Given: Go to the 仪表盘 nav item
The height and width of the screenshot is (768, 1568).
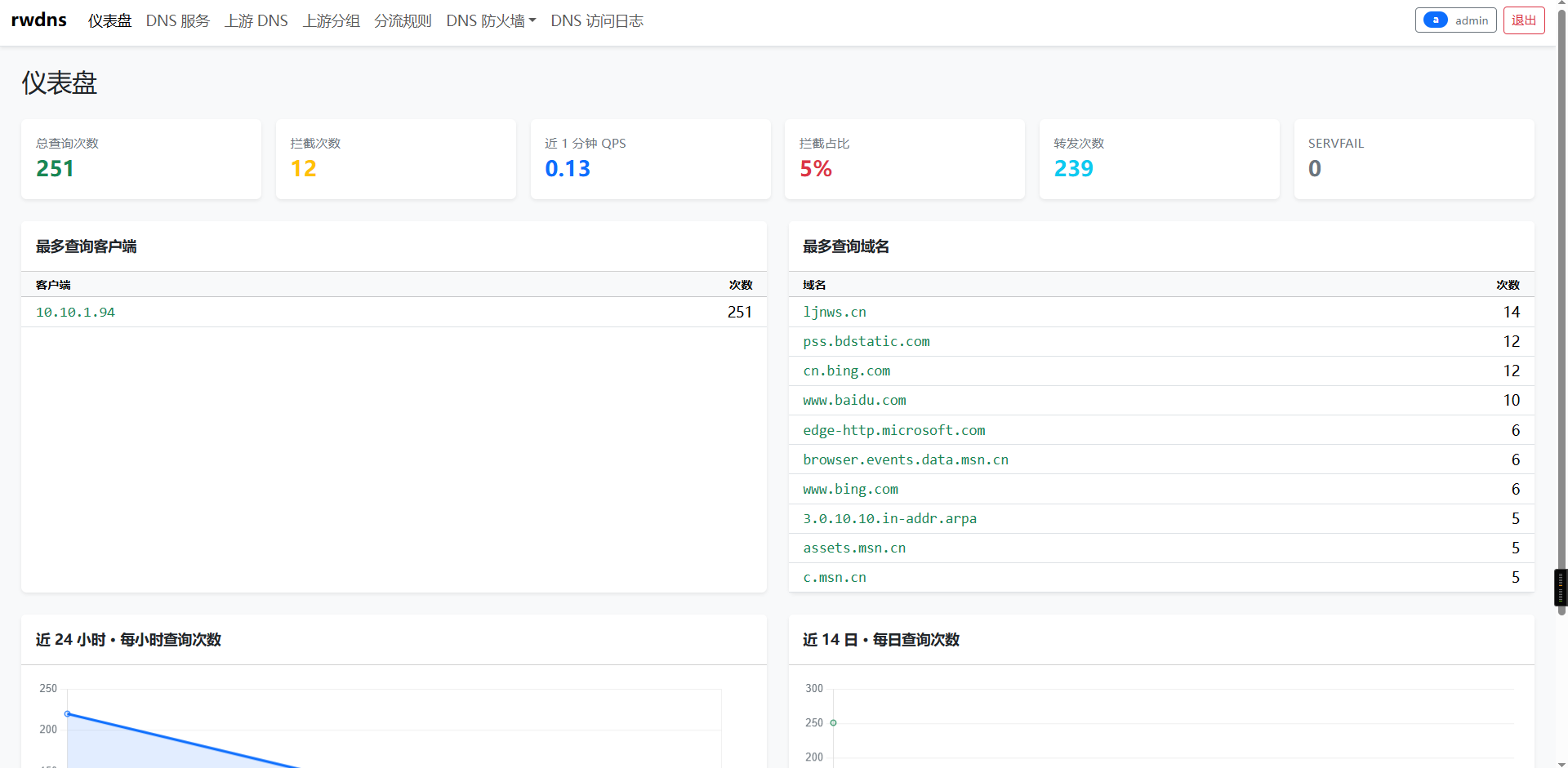Looking at the screenshot, I should click(x=110, y=21).
